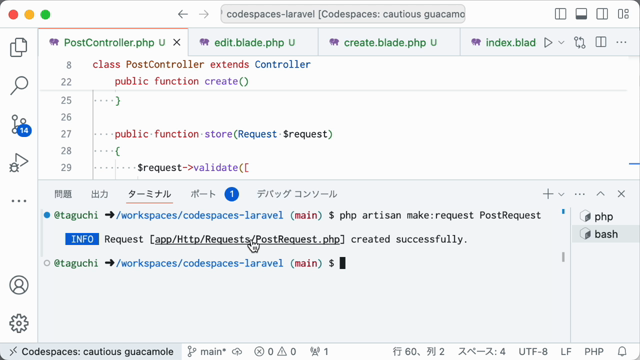Open the new terminal profile dropdown
Image resolution: width=640 pixels, height=360 pixels.
point(561,194)
